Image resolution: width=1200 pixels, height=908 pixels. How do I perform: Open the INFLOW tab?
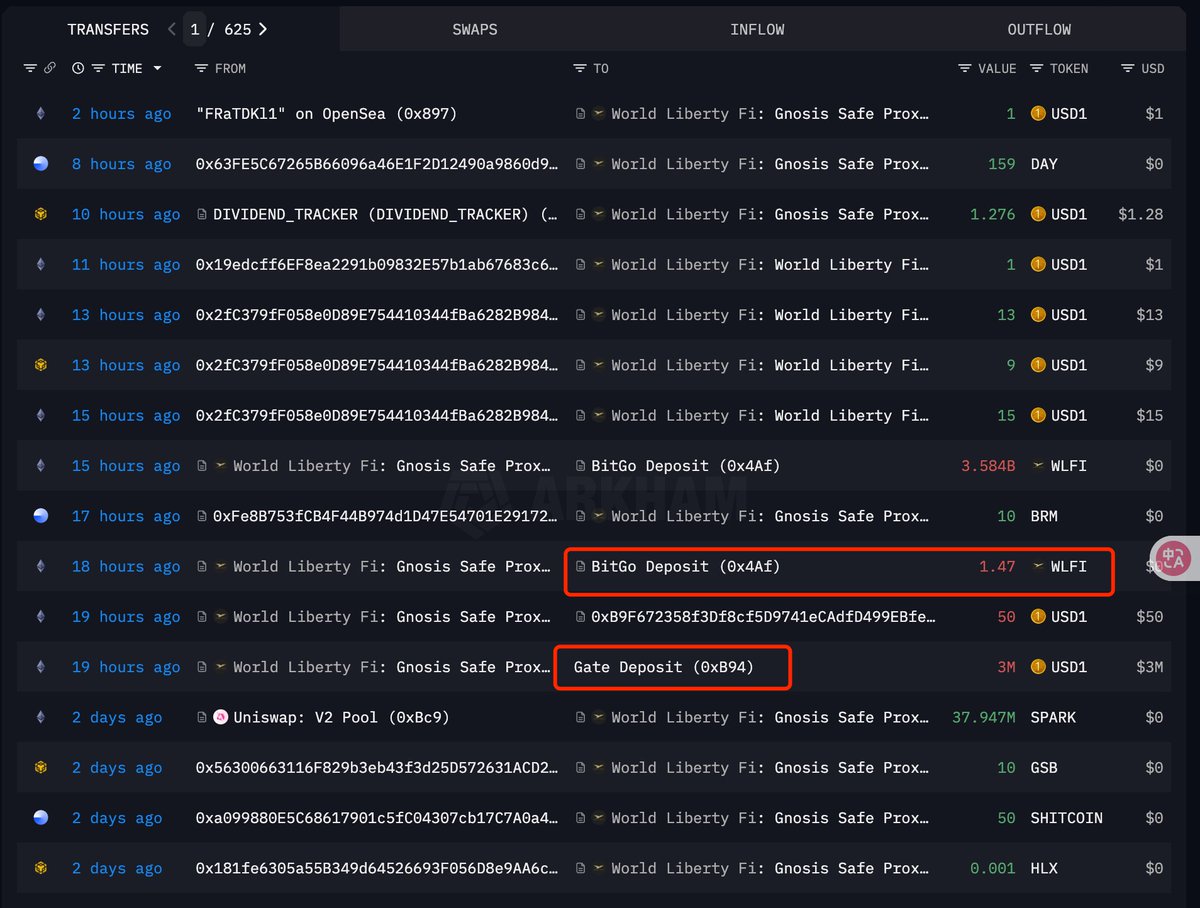(757, 29)
